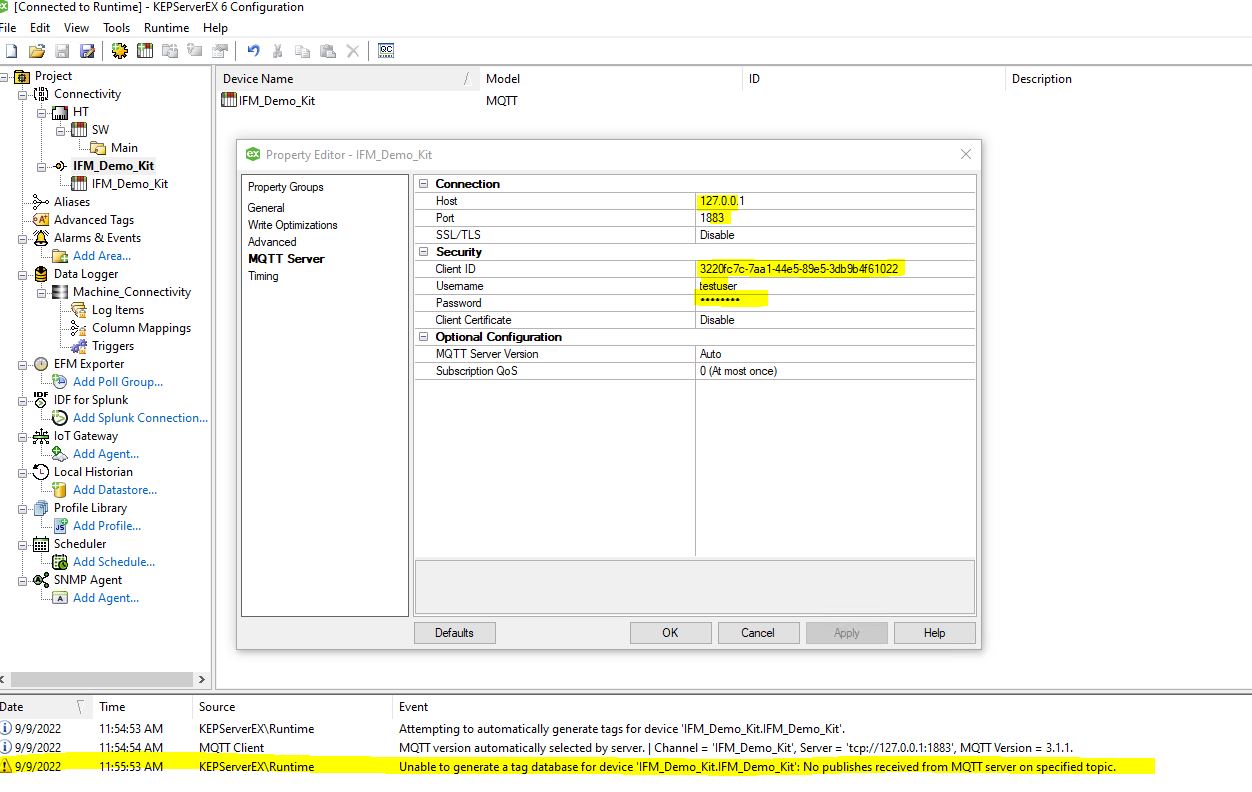The width and height of the screenshot is (1252, 792).
Task: Click the Undo arrow toolbar icon
Action: (x=253, y=51)
